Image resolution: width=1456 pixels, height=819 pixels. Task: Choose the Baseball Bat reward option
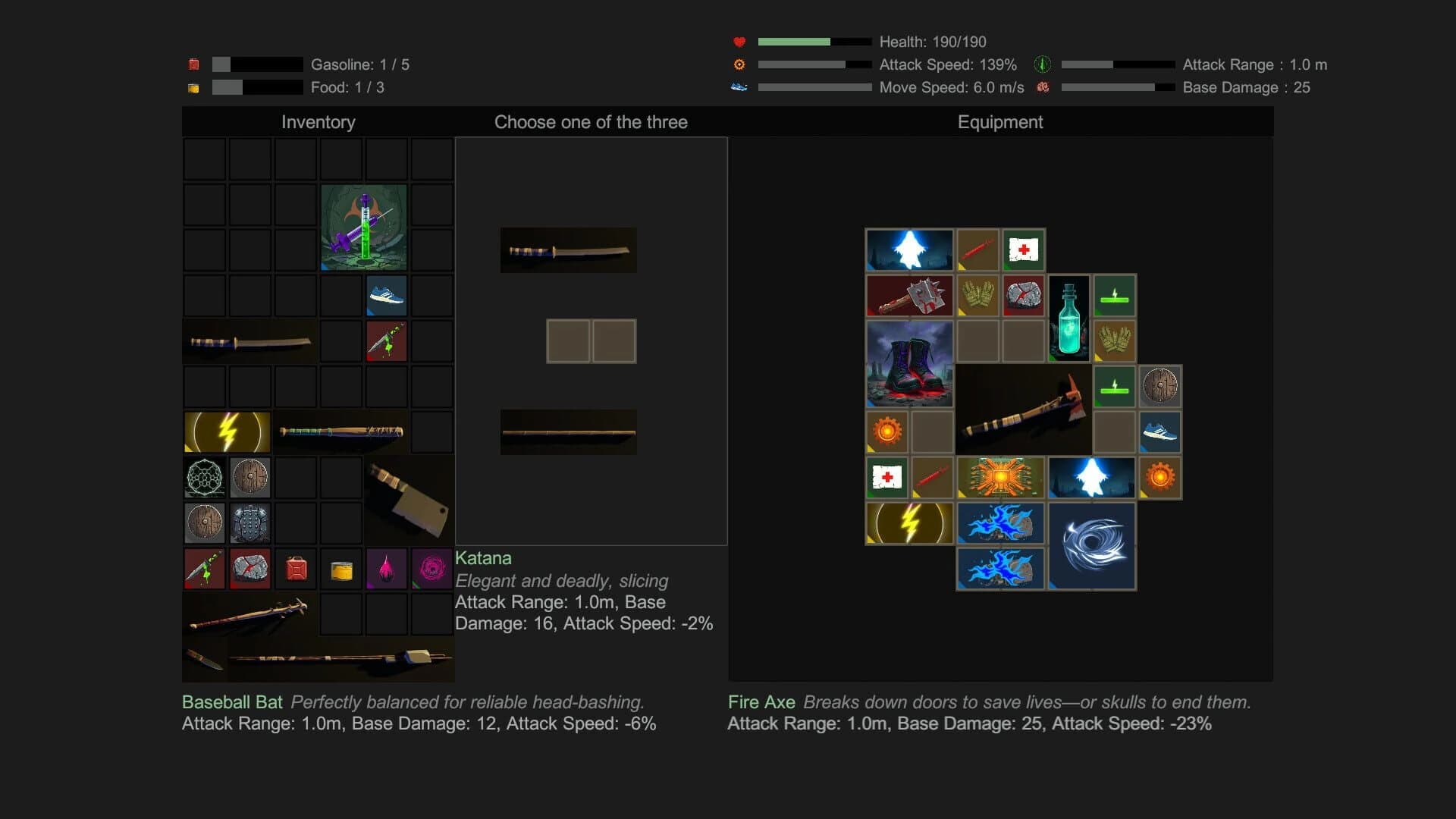pyautogui.click(x=567, y=431)
